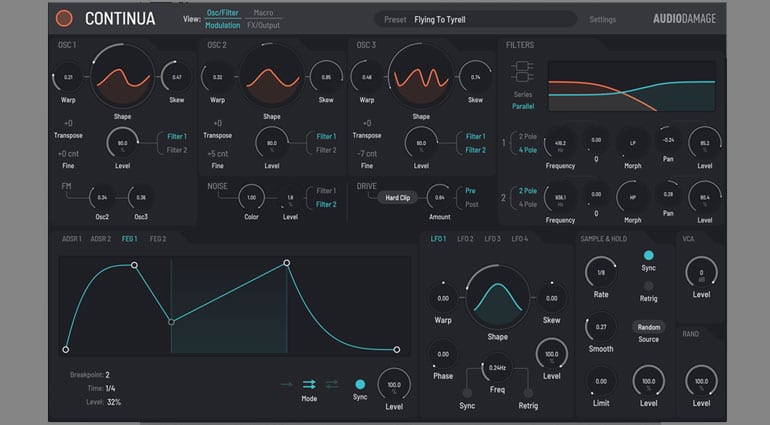This screenshot has height=425, width=770.
Task: Click the Filter 1 Frequency knob
Action: click(x=560, y=143)
